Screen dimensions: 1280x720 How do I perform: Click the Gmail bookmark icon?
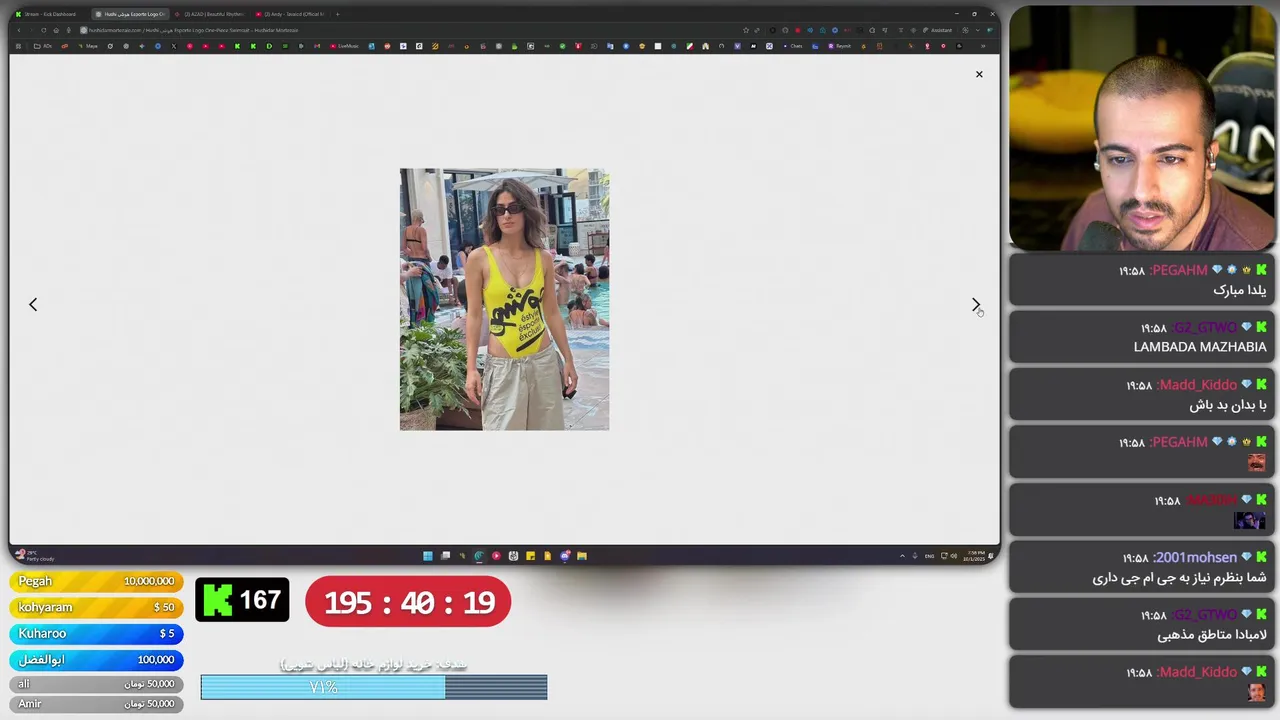317,46
